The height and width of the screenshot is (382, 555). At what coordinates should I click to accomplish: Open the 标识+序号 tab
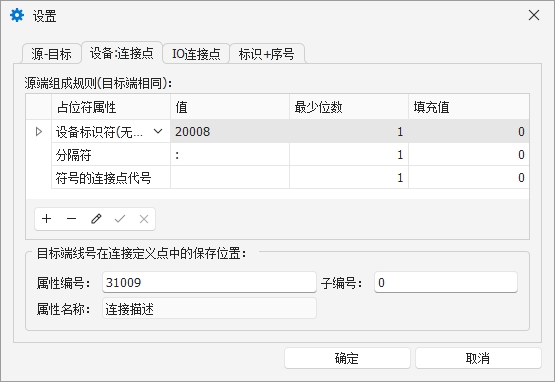coord(267,54)
